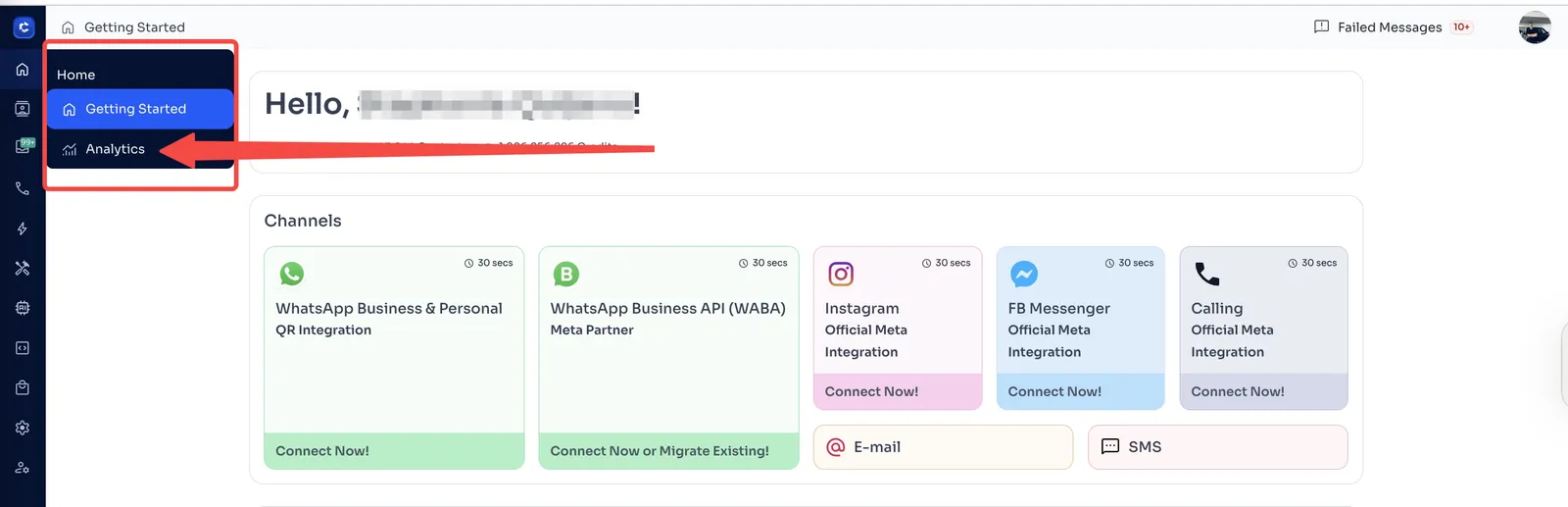Select the E-mail channel card
The width and height of the screenshot is (1568, 507).
pyautogui.click(x=943, y=447)
